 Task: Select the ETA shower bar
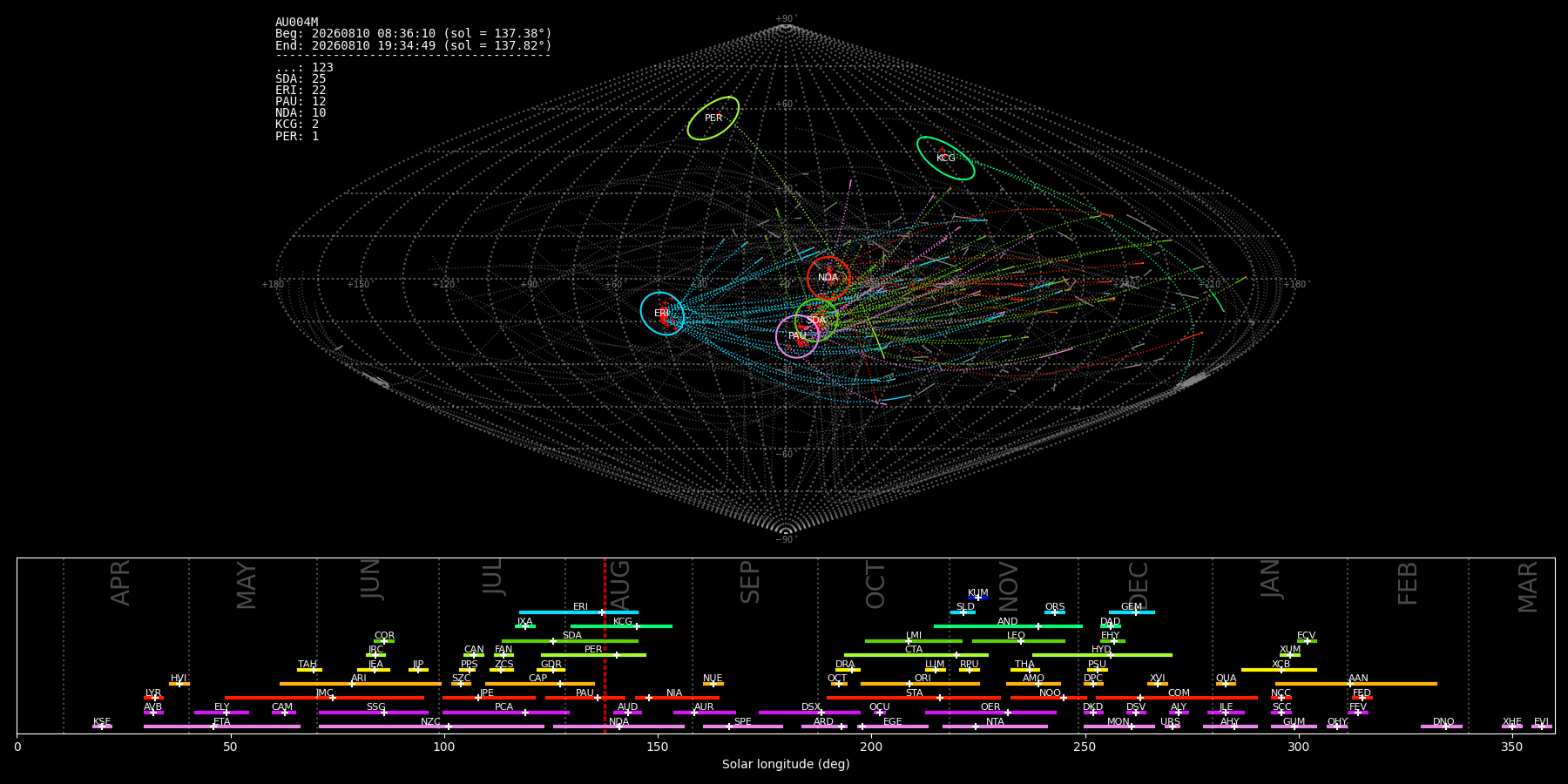tap(222, 727)
